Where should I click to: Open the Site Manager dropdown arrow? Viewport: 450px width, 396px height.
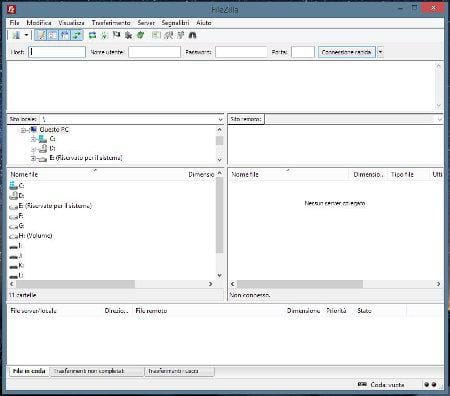tap(26, 35)
